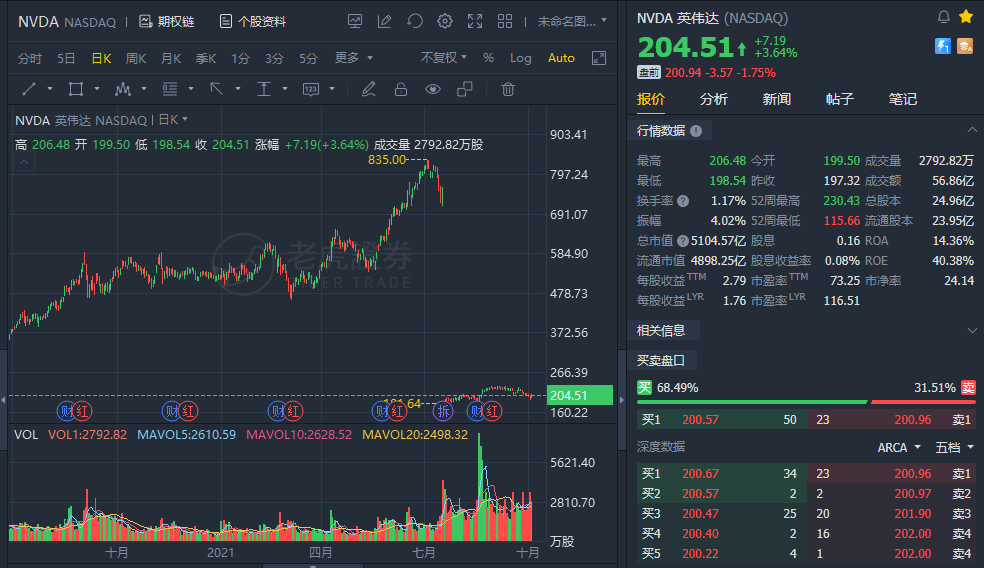Toggle the favorite star for NVDA

click(x=966, y=17)
